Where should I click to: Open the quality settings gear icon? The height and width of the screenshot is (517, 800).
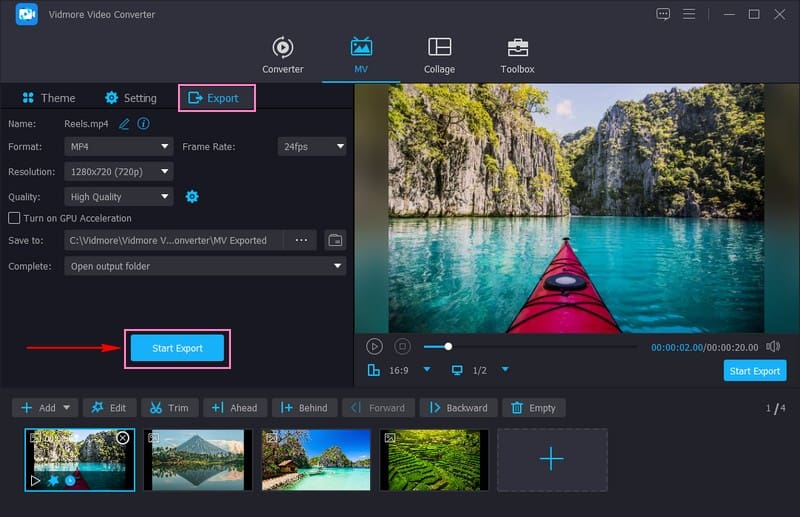(x=192, y=197)
